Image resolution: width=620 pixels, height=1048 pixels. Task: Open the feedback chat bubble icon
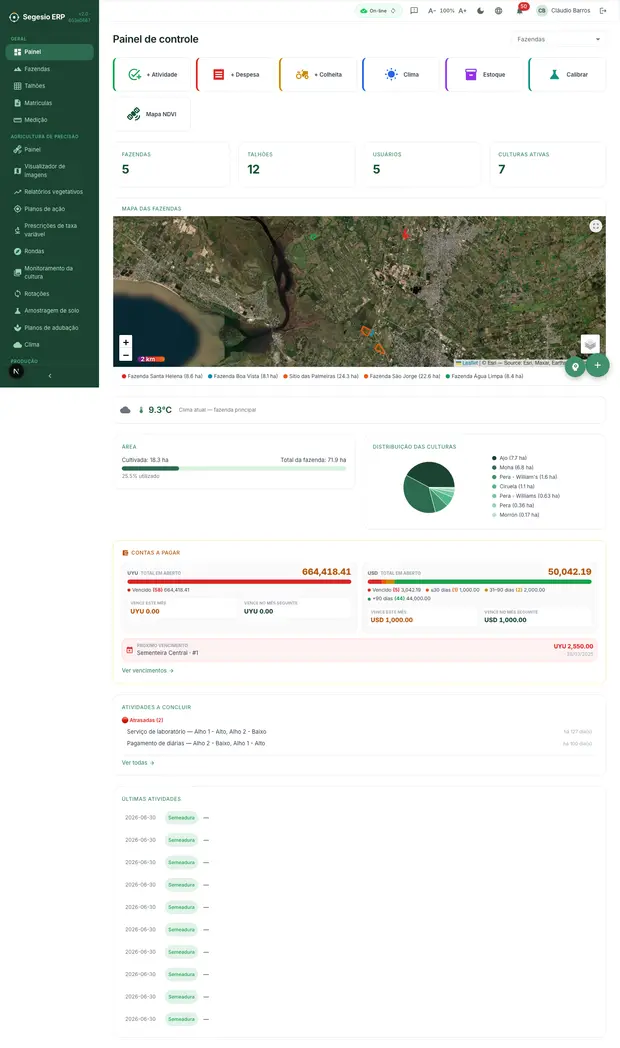pos(414,11)
